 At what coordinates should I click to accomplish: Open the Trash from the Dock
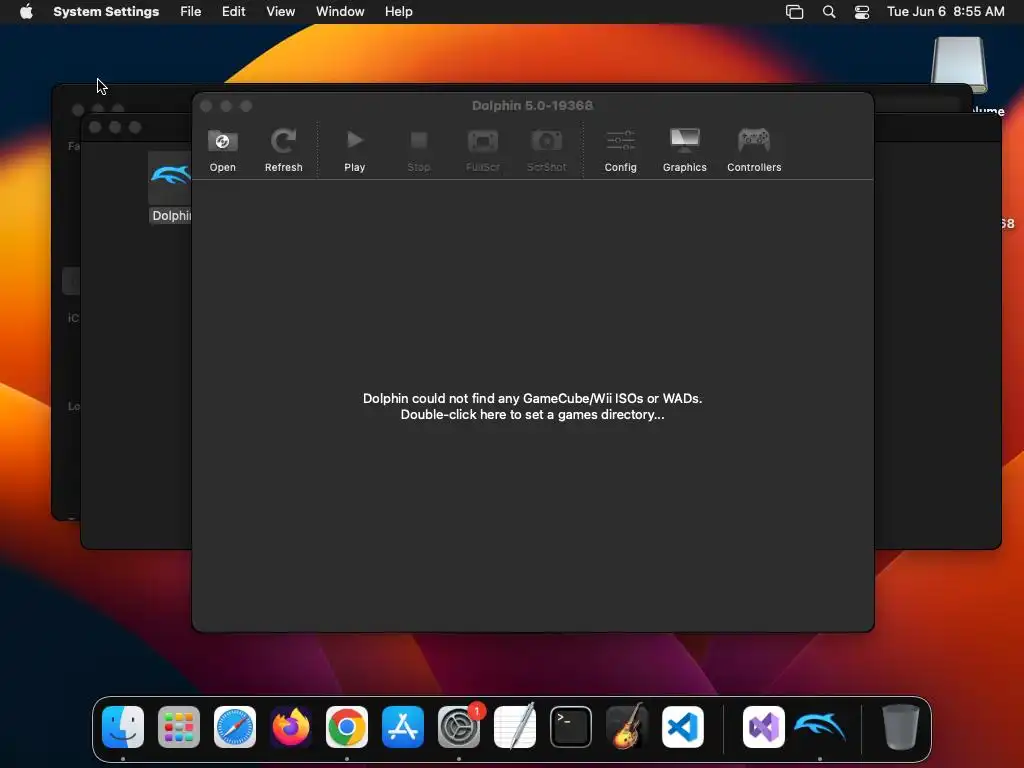tap(901, 727)
